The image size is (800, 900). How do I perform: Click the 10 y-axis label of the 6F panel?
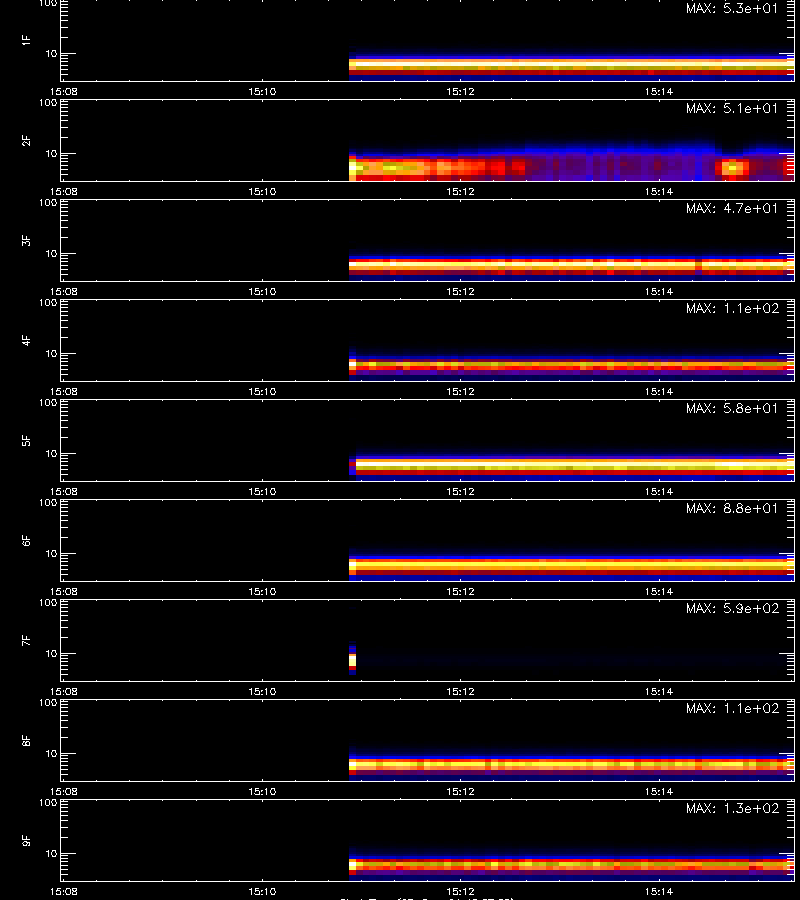click(52, 553)
